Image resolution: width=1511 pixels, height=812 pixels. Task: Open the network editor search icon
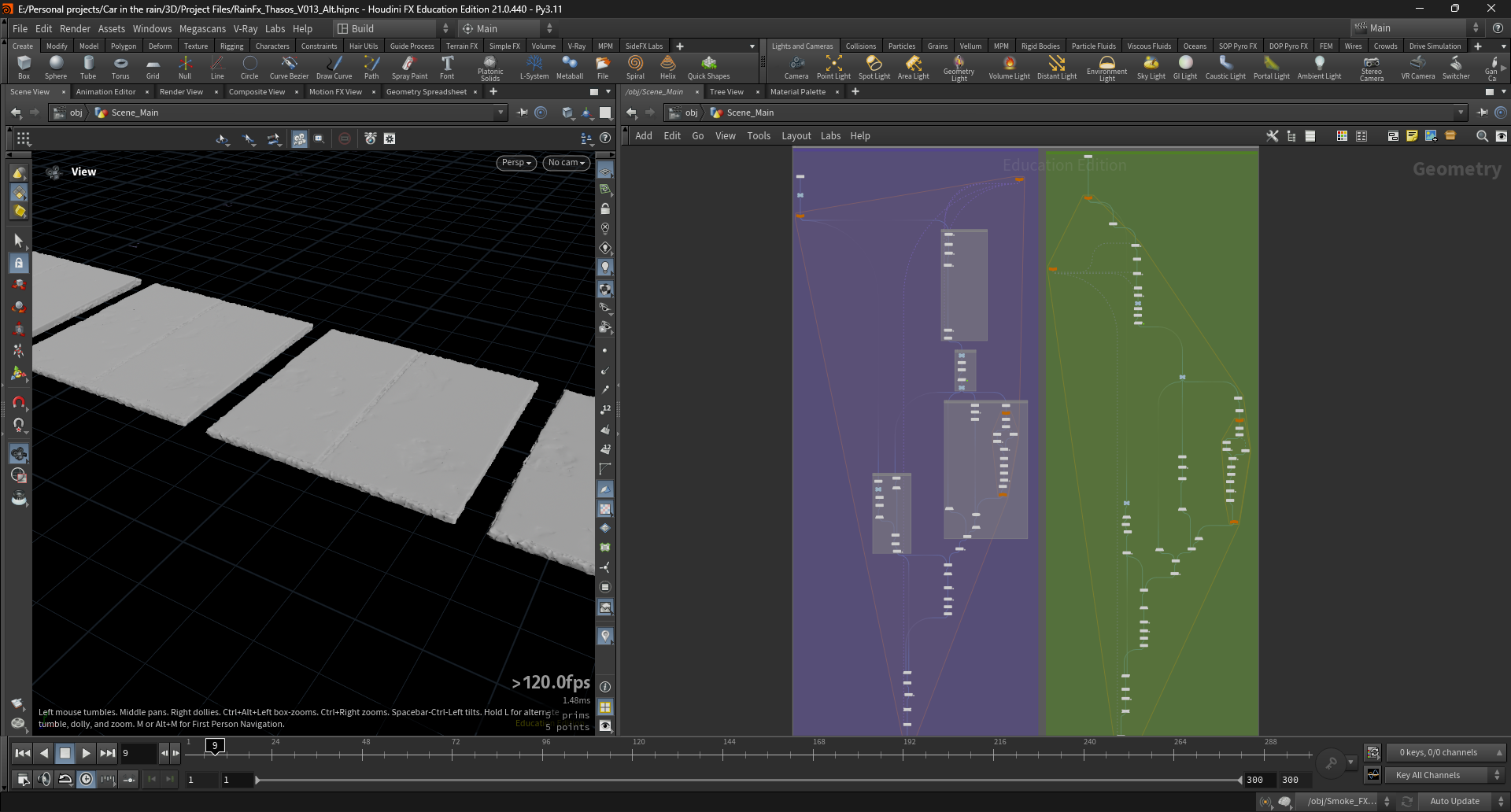point(1482,136)
